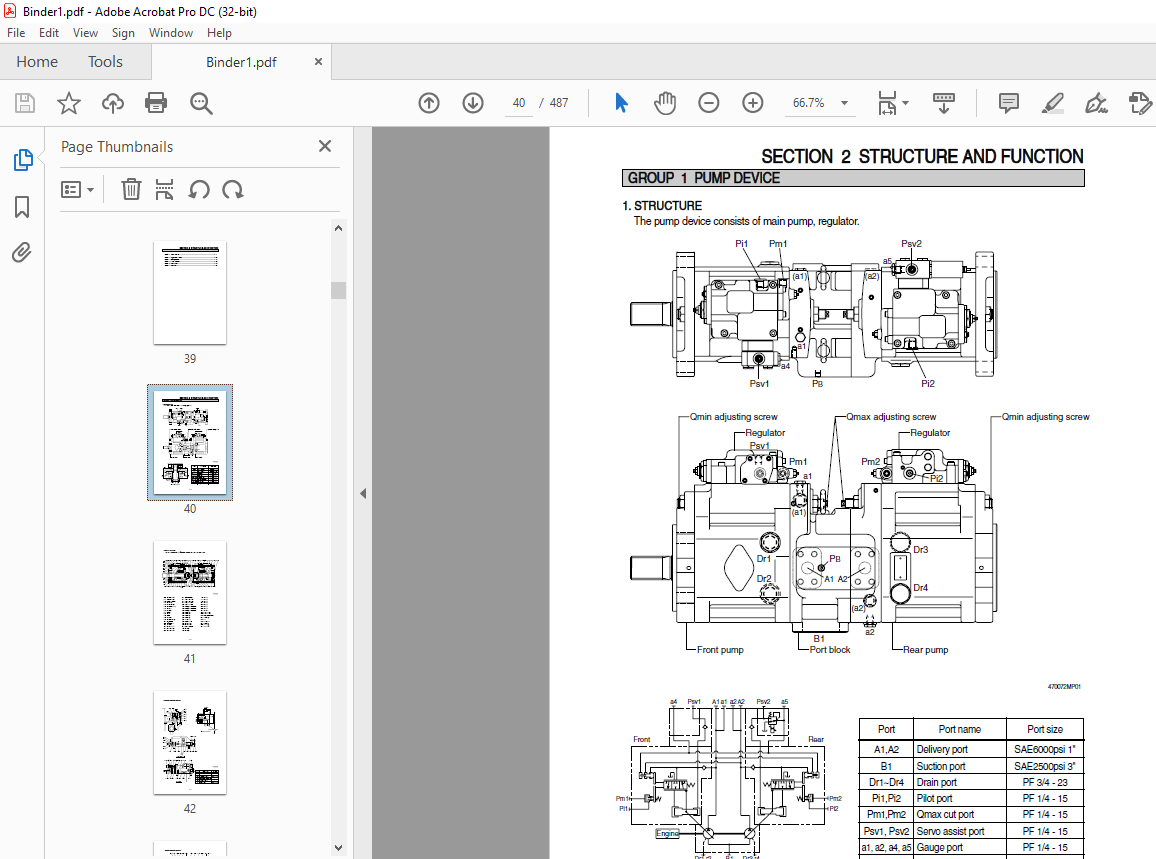Click the Save file icon
This screenshot has height=859, width=1156.
tap(25, 103)
